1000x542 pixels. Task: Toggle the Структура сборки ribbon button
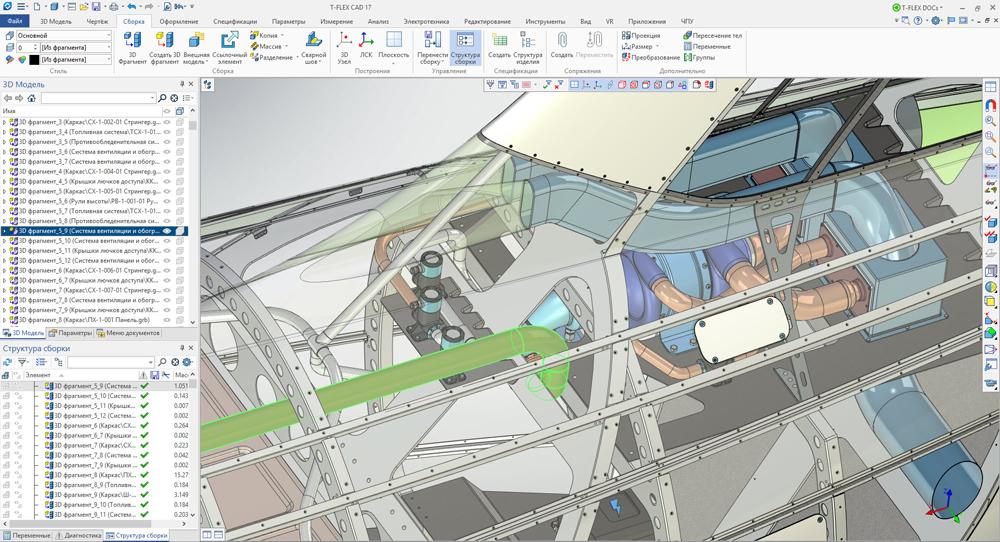[x=465, y=47]
